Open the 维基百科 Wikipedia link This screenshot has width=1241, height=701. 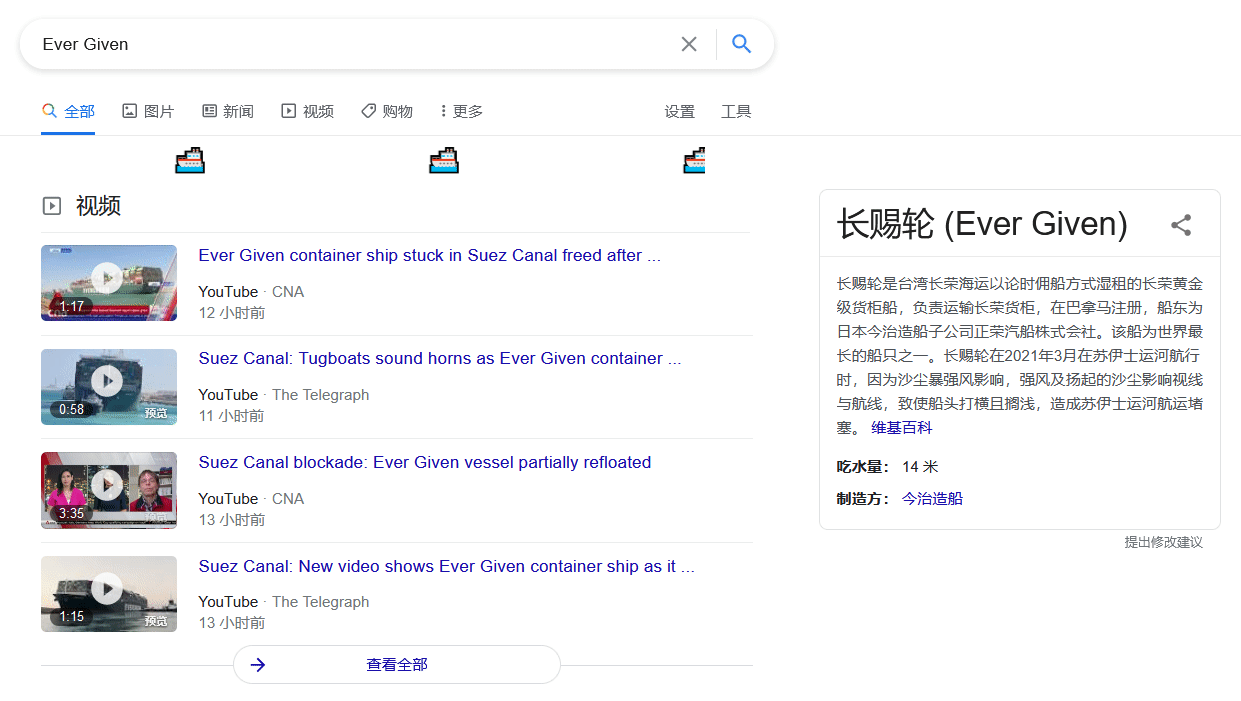tap(902, 428)
